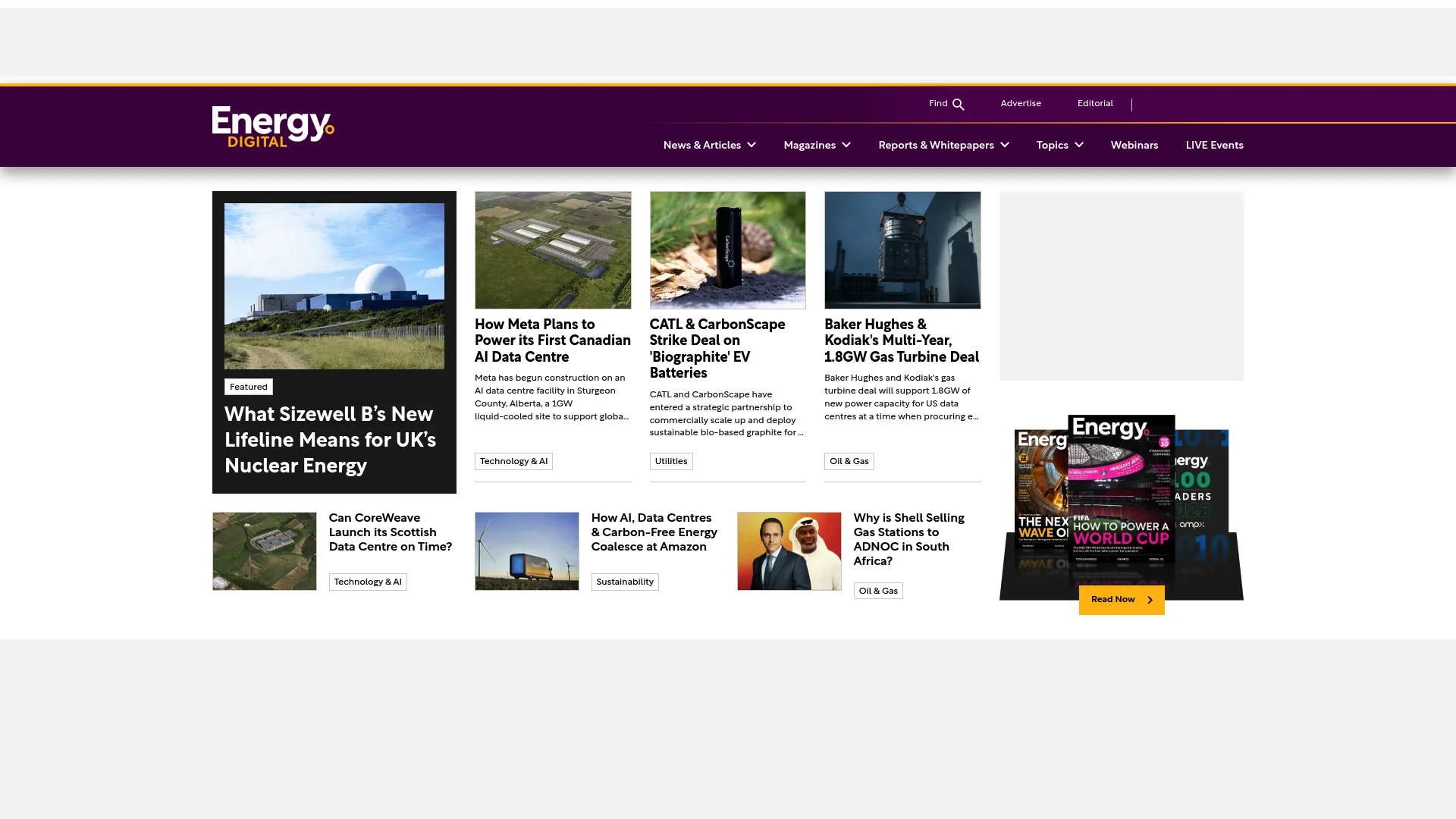Expand the Magazines dropdown chevron
1456x819 pixels.
pyautogui.click(x=846, y=145)
